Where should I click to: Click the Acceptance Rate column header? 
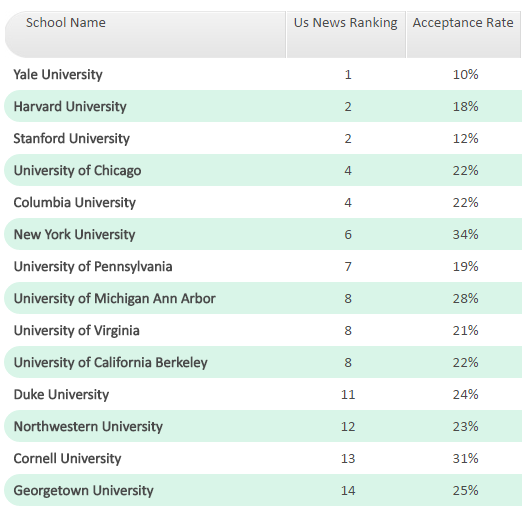[464, 34]
